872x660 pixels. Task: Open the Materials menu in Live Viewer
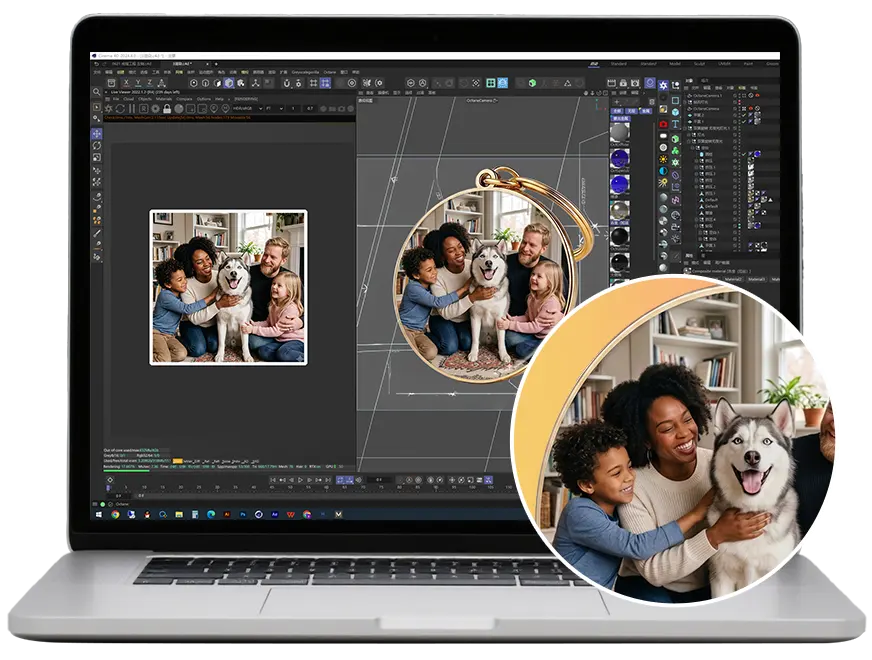point(164,99)
